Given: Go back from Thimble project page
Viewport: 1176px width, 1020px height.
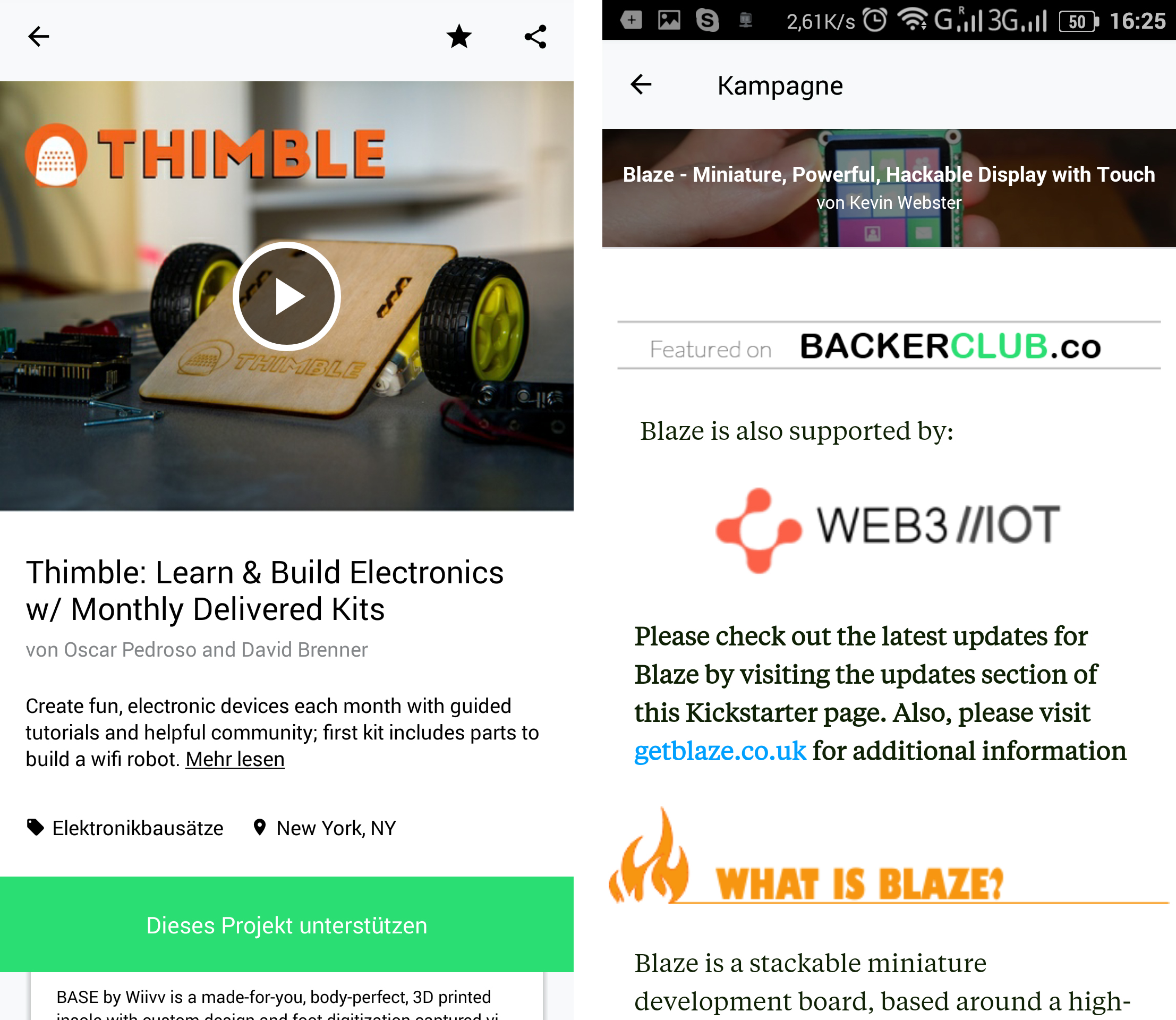Looking at the screenshot, I should coord(39,37).
